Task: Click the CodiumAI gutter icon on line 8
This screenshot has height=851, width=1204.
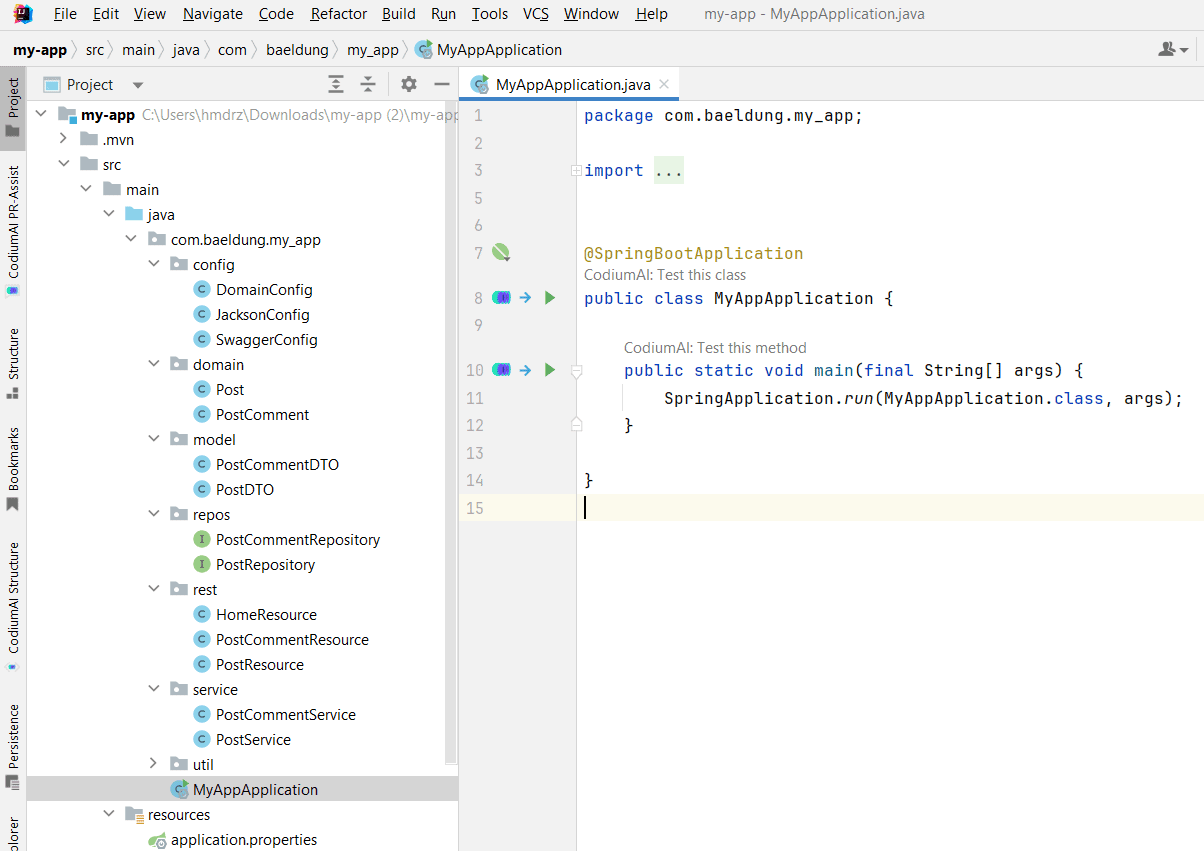Action: [x=502, y=298]
